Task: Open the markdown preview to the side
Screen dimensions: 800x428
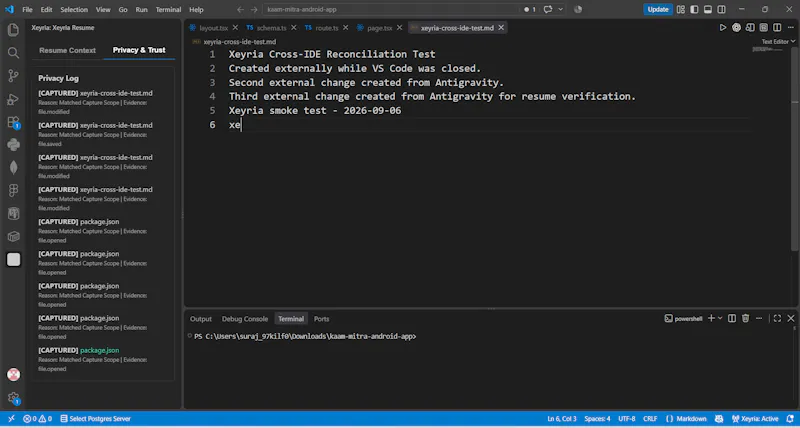Action: [x=750, y=28]
